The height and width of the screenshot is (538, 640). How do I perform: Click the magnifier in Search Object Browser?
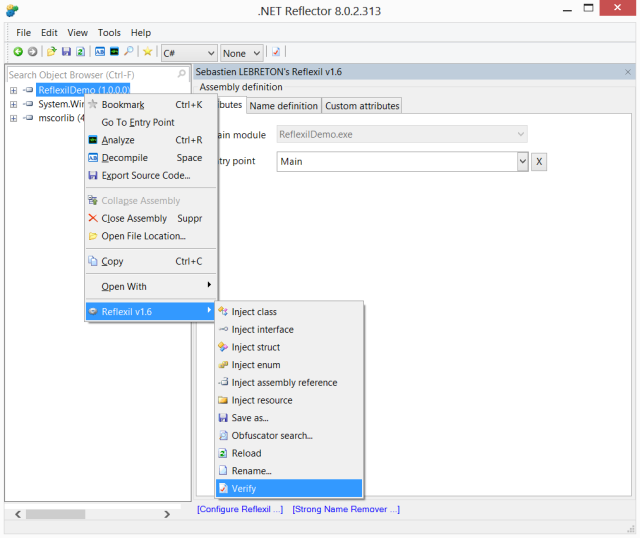tap(182, 74)
